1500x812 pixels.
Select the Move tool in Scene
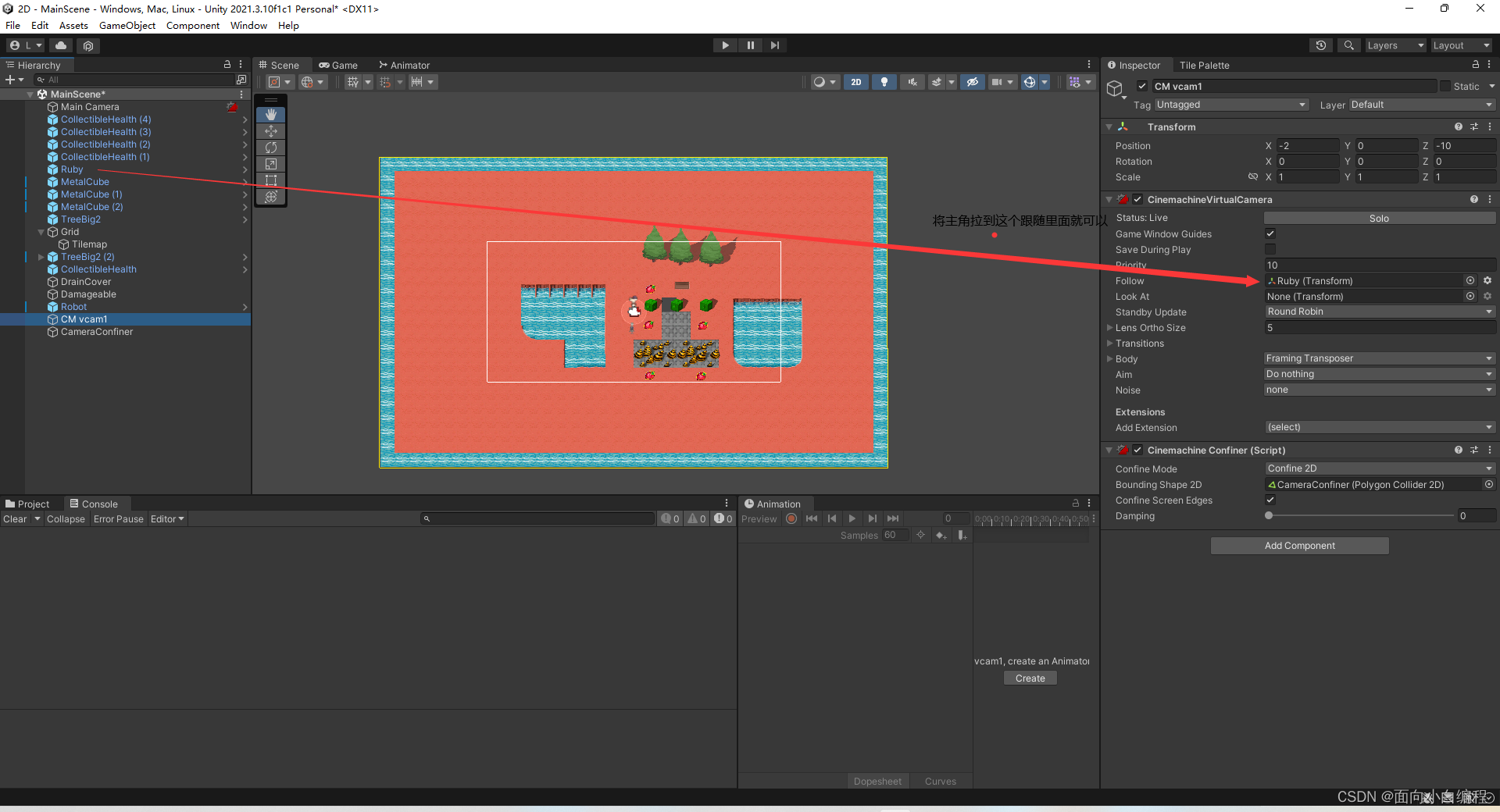click(271, 131)
